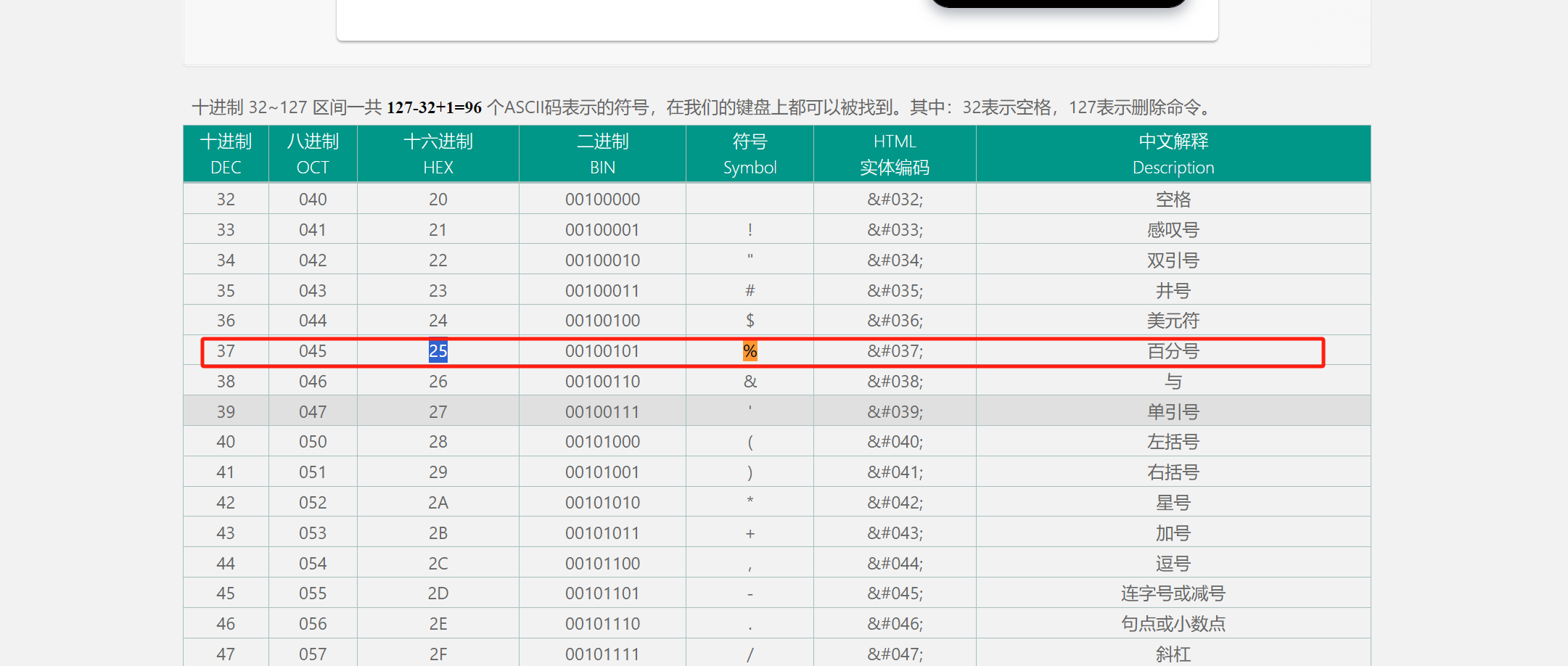
Task: Click the 加号 description cell
Action: [x=1173, y=533]
